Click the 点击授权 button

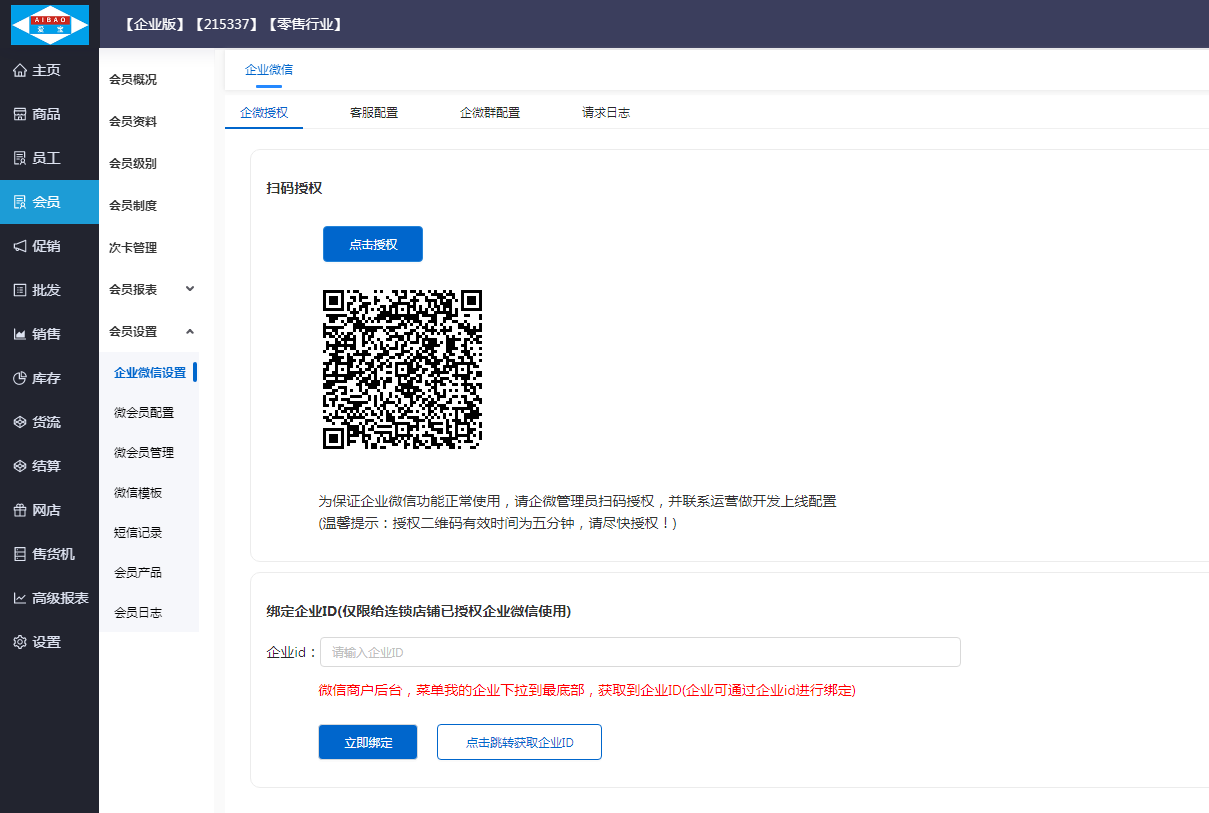(x=373, y=244)
